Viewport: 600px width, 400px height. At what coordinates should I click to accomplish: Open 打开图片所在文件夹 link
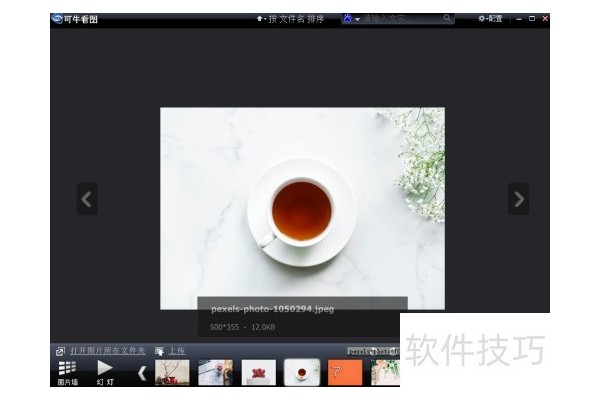coord(108,351)
